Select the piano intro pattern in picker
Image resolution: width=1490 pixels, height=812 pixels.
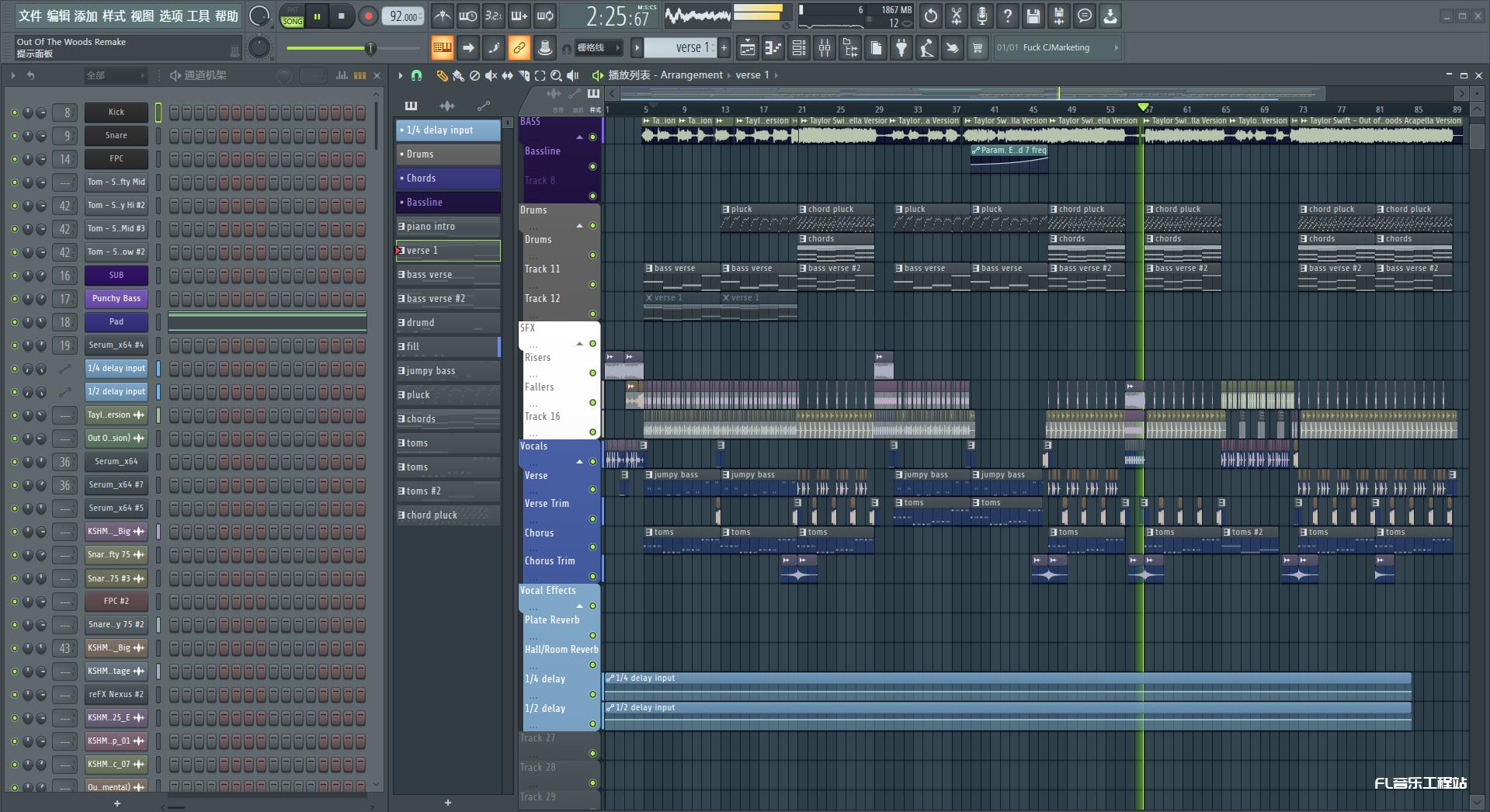(448, 227)
